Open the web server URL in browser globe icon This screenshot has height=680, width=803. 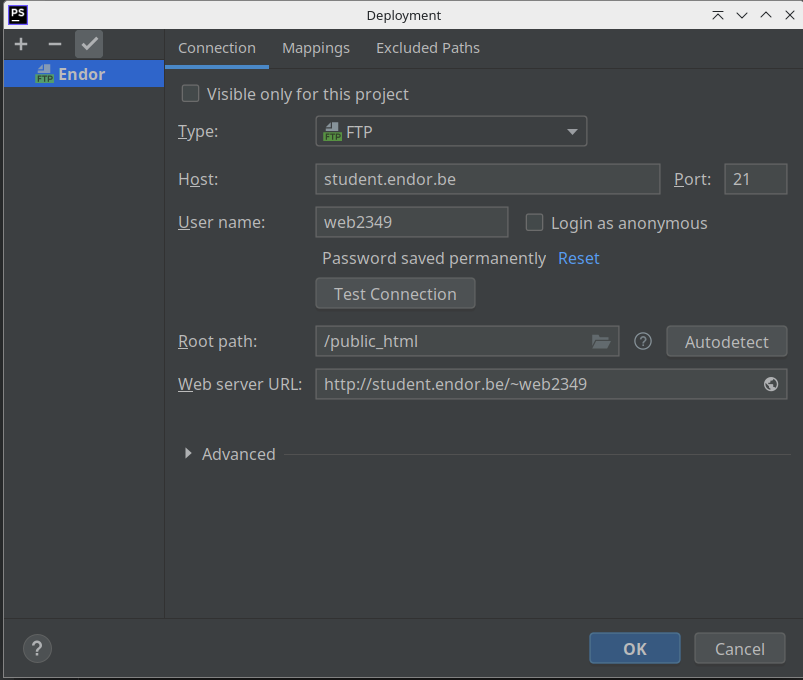point(771,384)
